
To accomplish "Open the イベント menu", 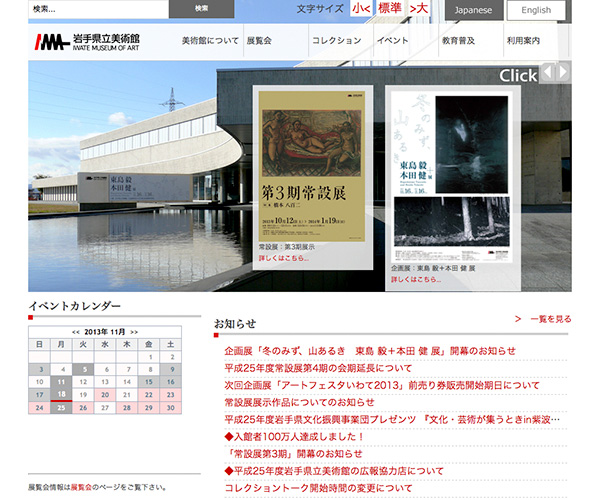I will (x=392, y=41).
